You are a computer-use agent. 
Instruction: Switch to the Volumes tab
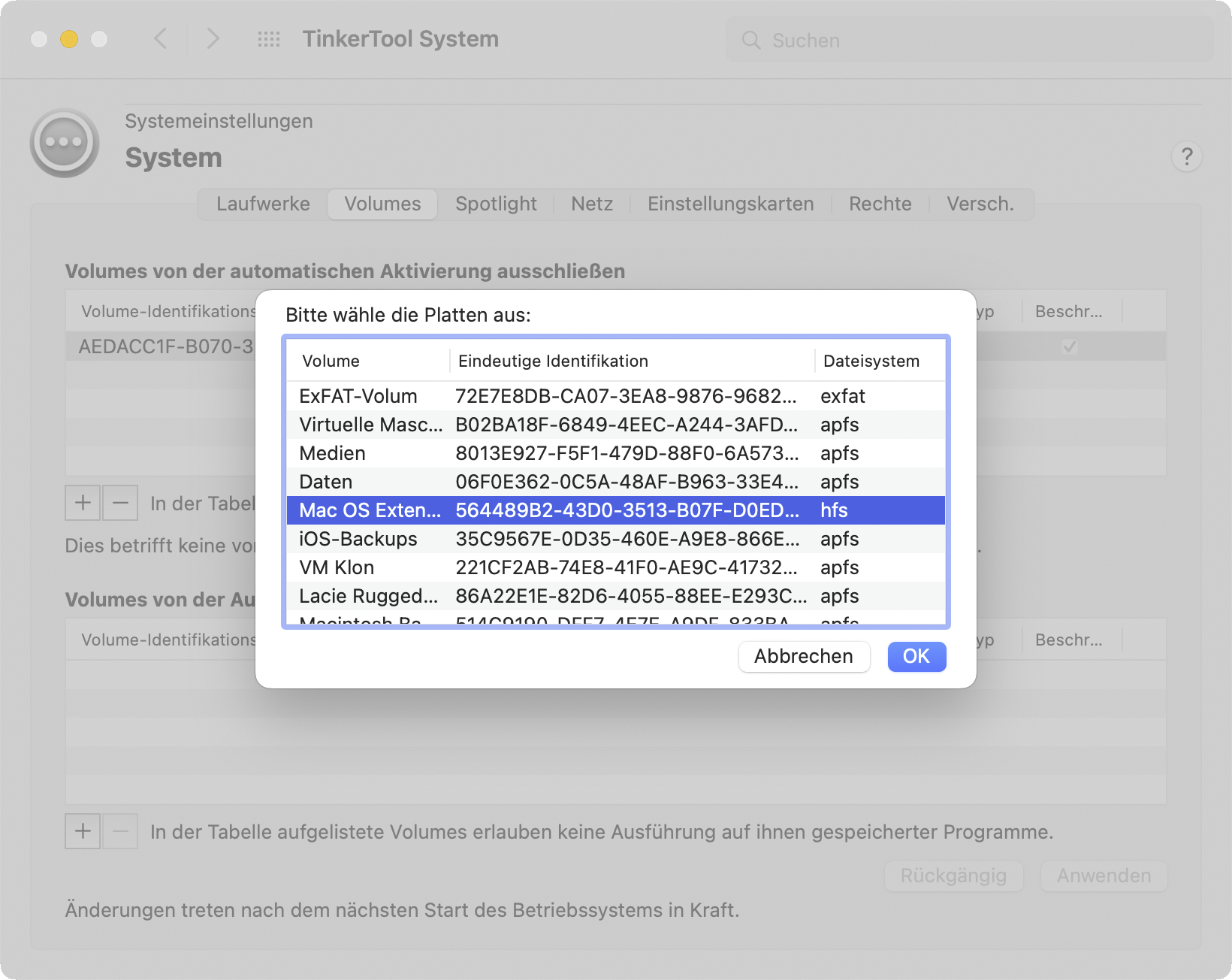pos(382,204)
